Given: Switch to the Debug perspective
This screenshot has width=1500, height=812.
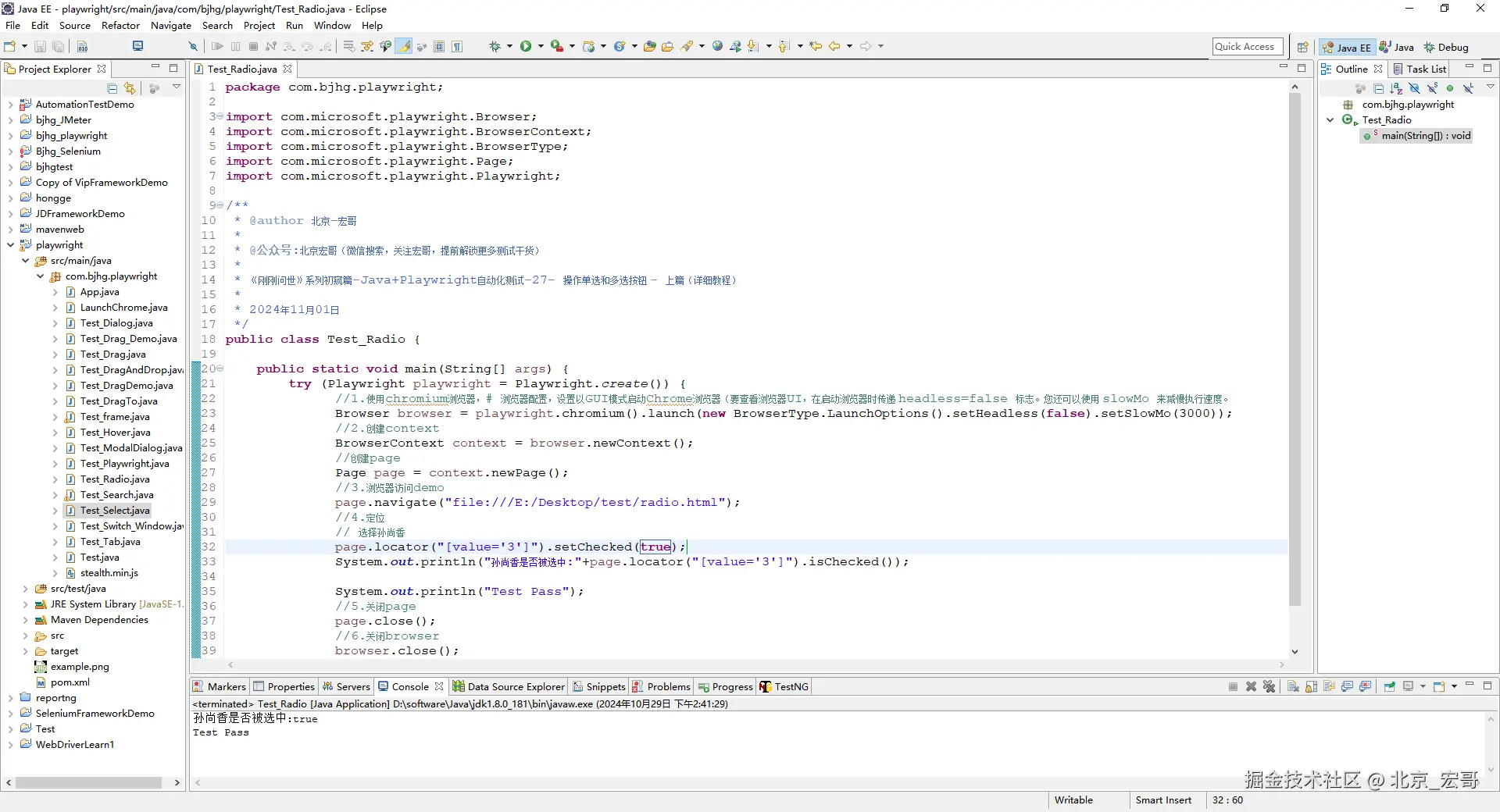Looking at the screenshot, I should [1445, 47].
